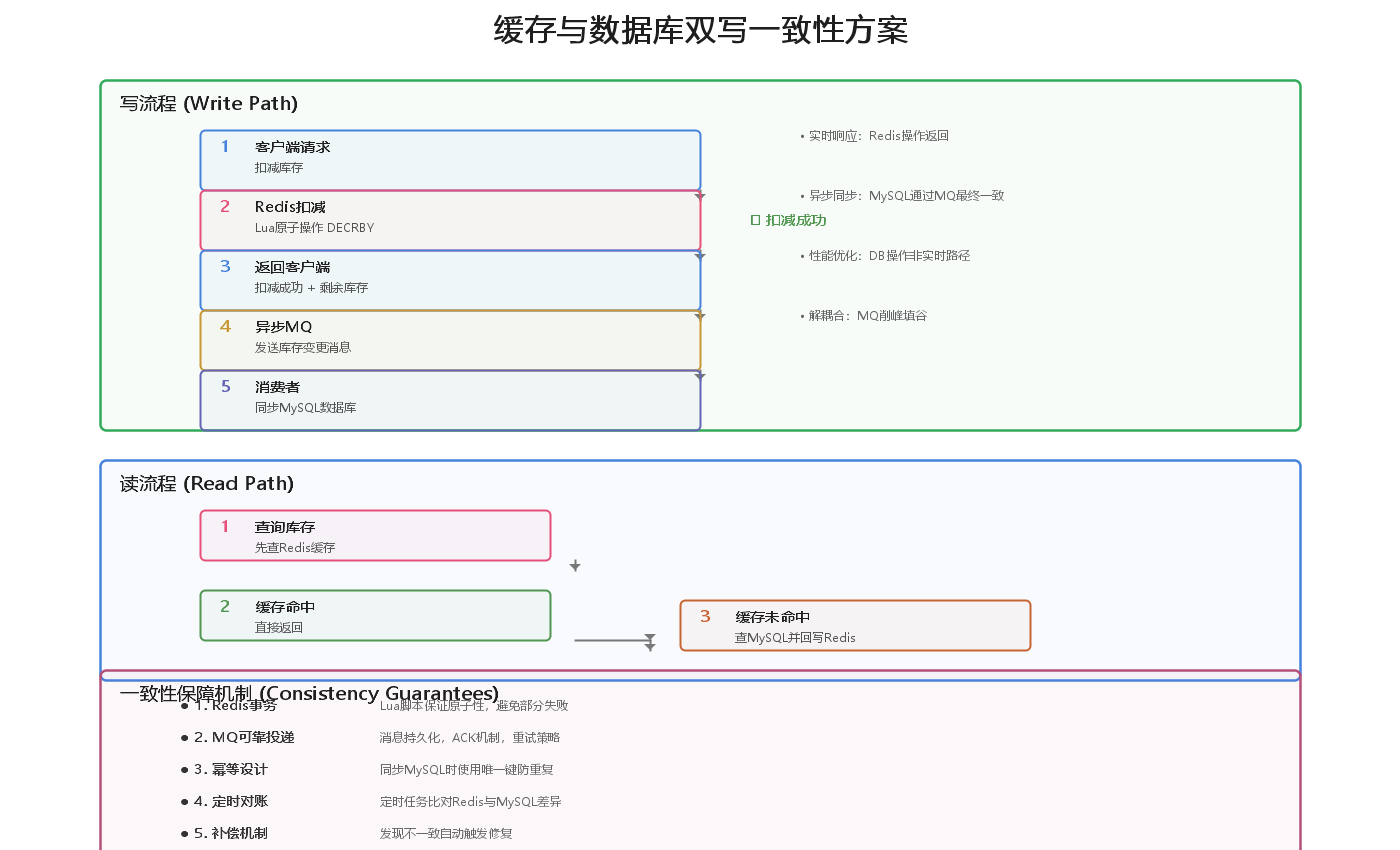
Task: Click the 读流程 (Read Path) section heading
Action: [x=207, y=484]
